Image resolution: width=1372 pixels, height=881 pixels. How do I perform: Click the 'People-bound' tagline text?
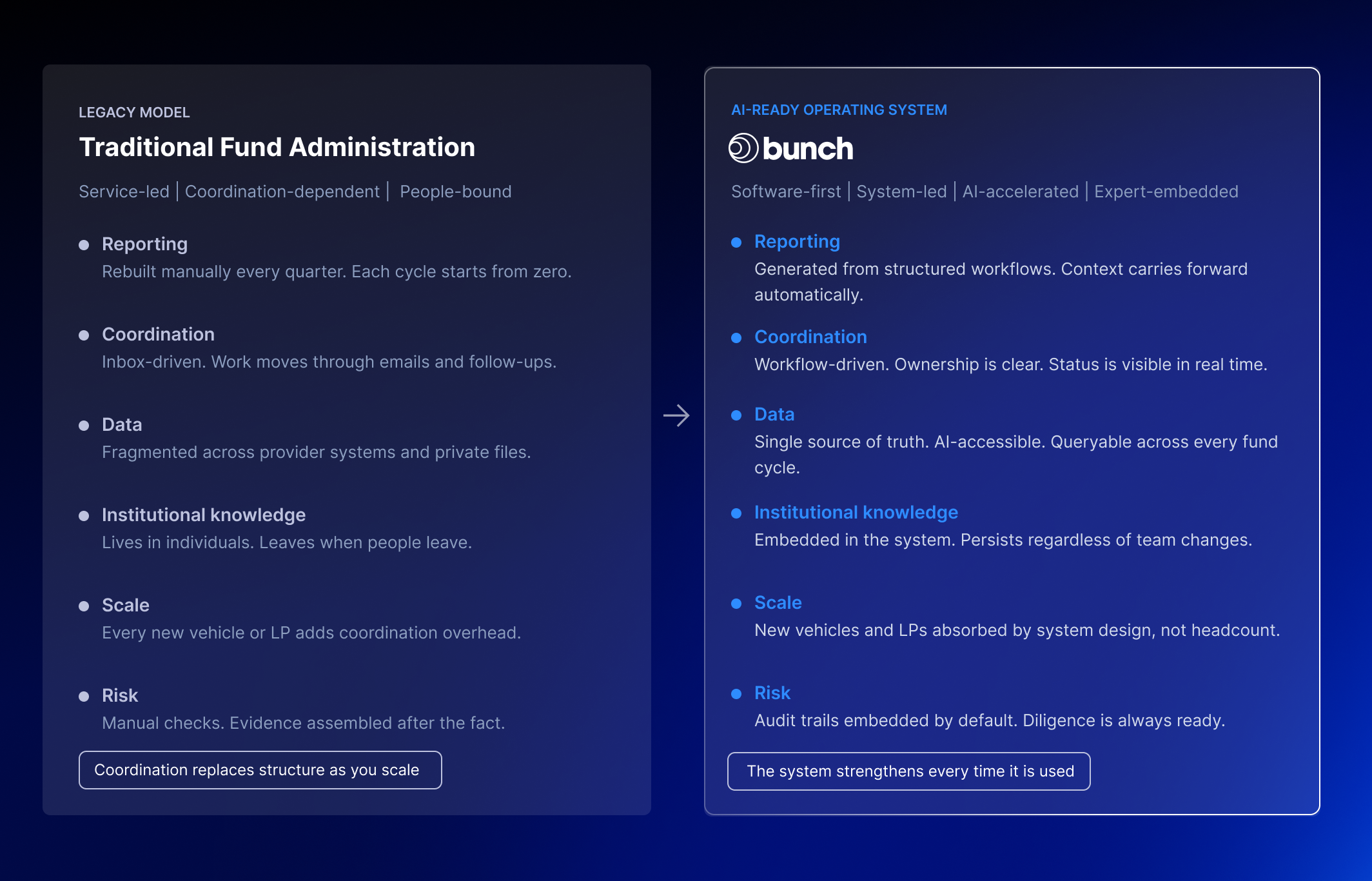(x=455, y=192)
